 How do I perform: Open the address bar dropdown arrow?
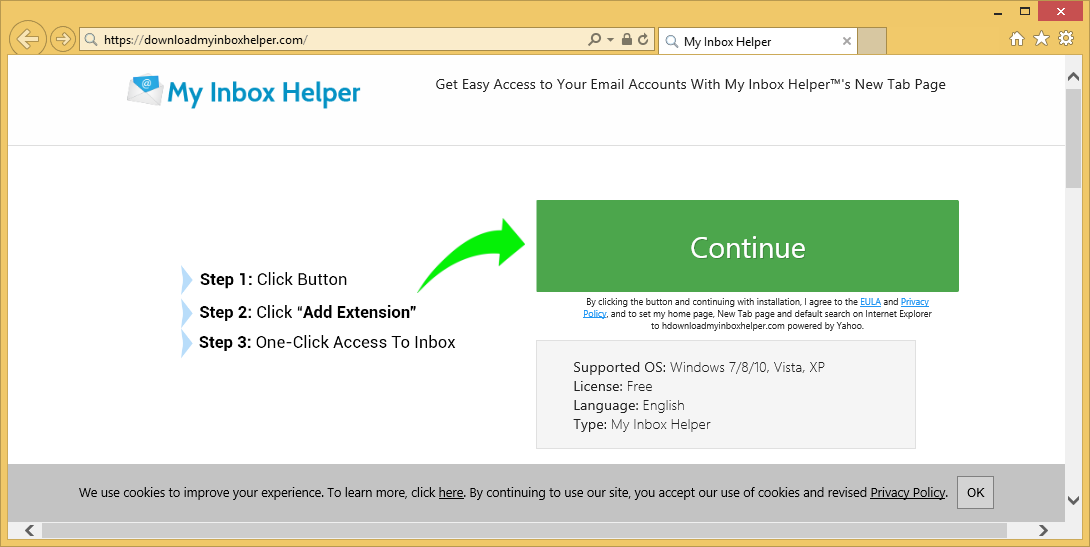[x=610, y=40]
